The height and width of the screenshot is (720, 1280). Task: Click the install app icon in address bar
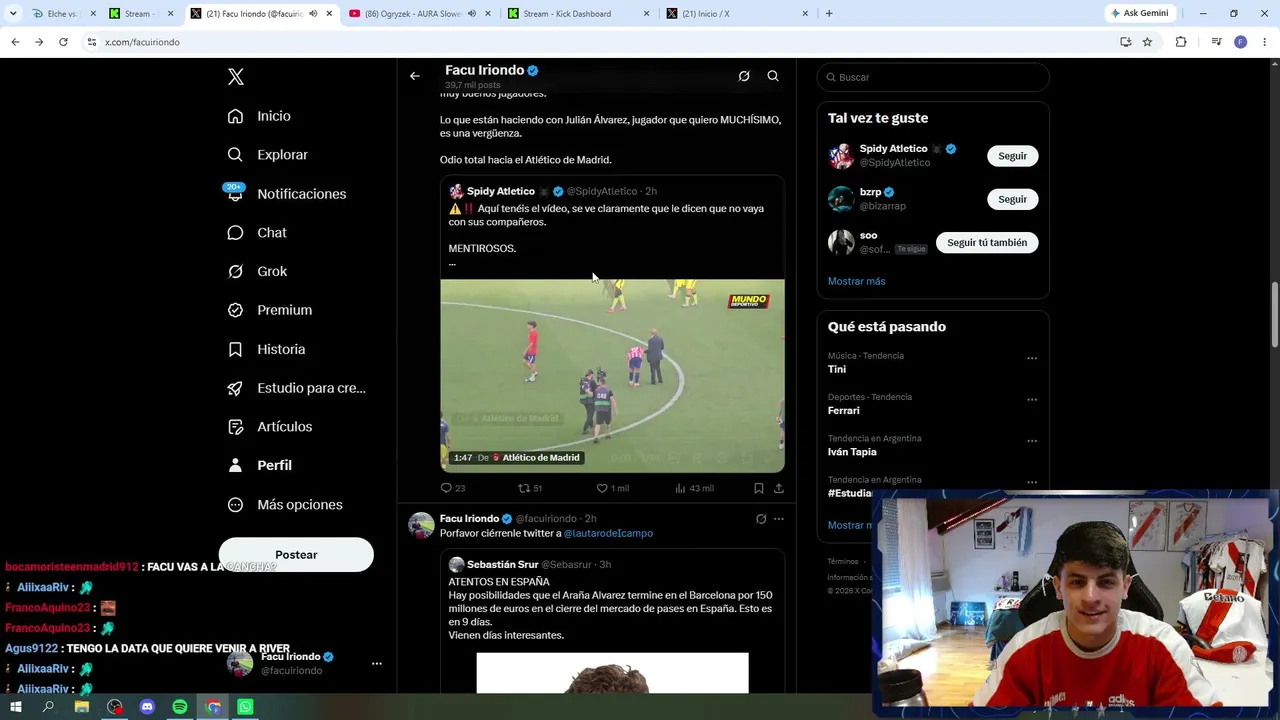(1126, 42)
